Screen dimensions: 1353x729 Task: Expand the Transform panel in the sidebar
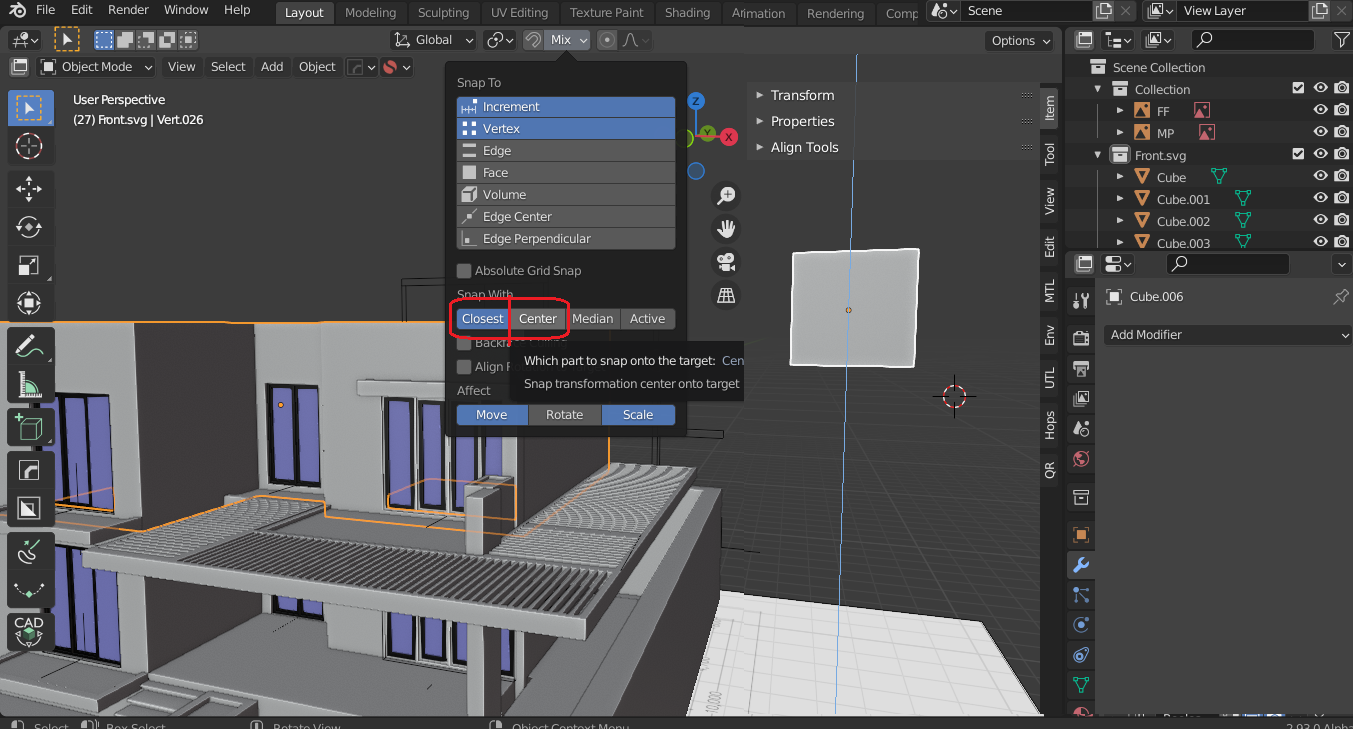pos(802,95)
